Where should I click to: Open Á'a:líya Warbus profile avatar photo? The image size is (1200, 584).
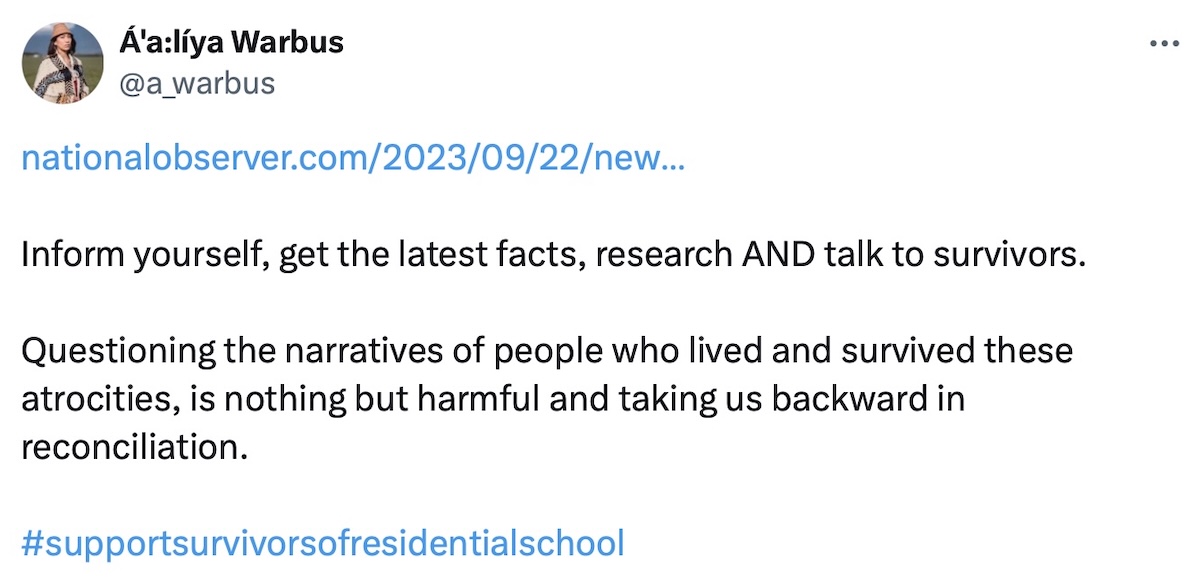click(x=62, y=63)
